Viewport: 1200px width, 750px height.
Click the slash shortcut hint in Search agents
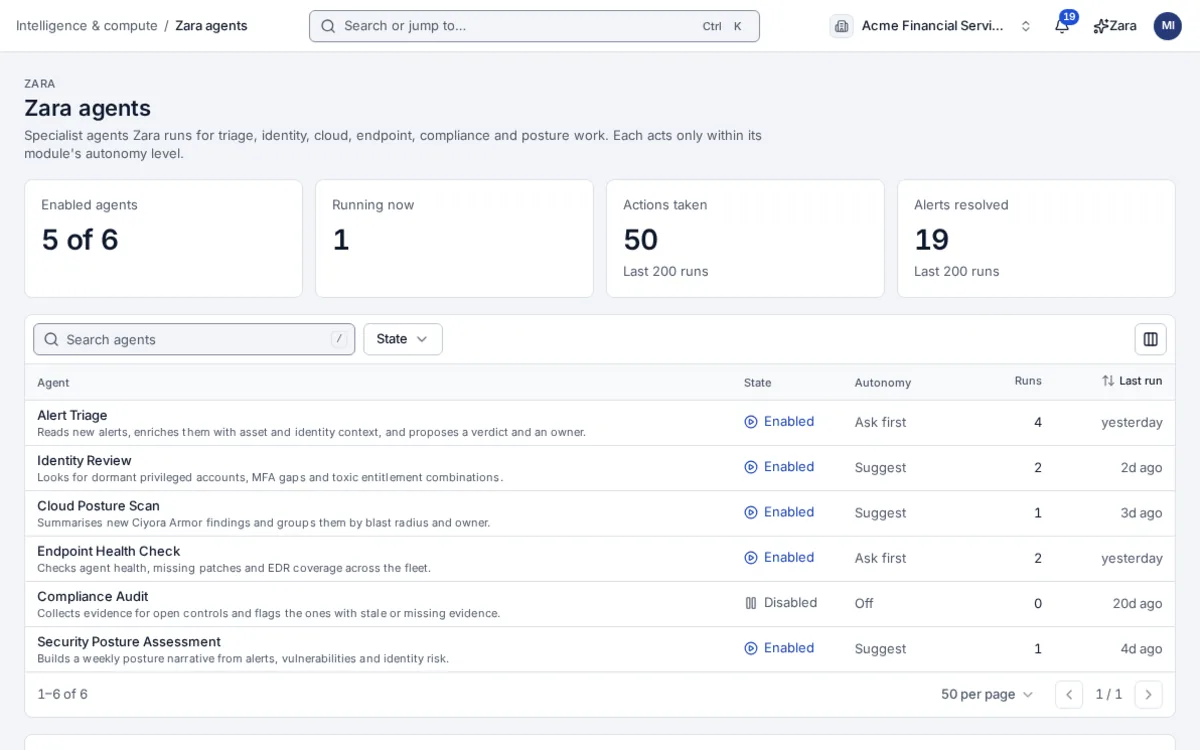point(339,339)
